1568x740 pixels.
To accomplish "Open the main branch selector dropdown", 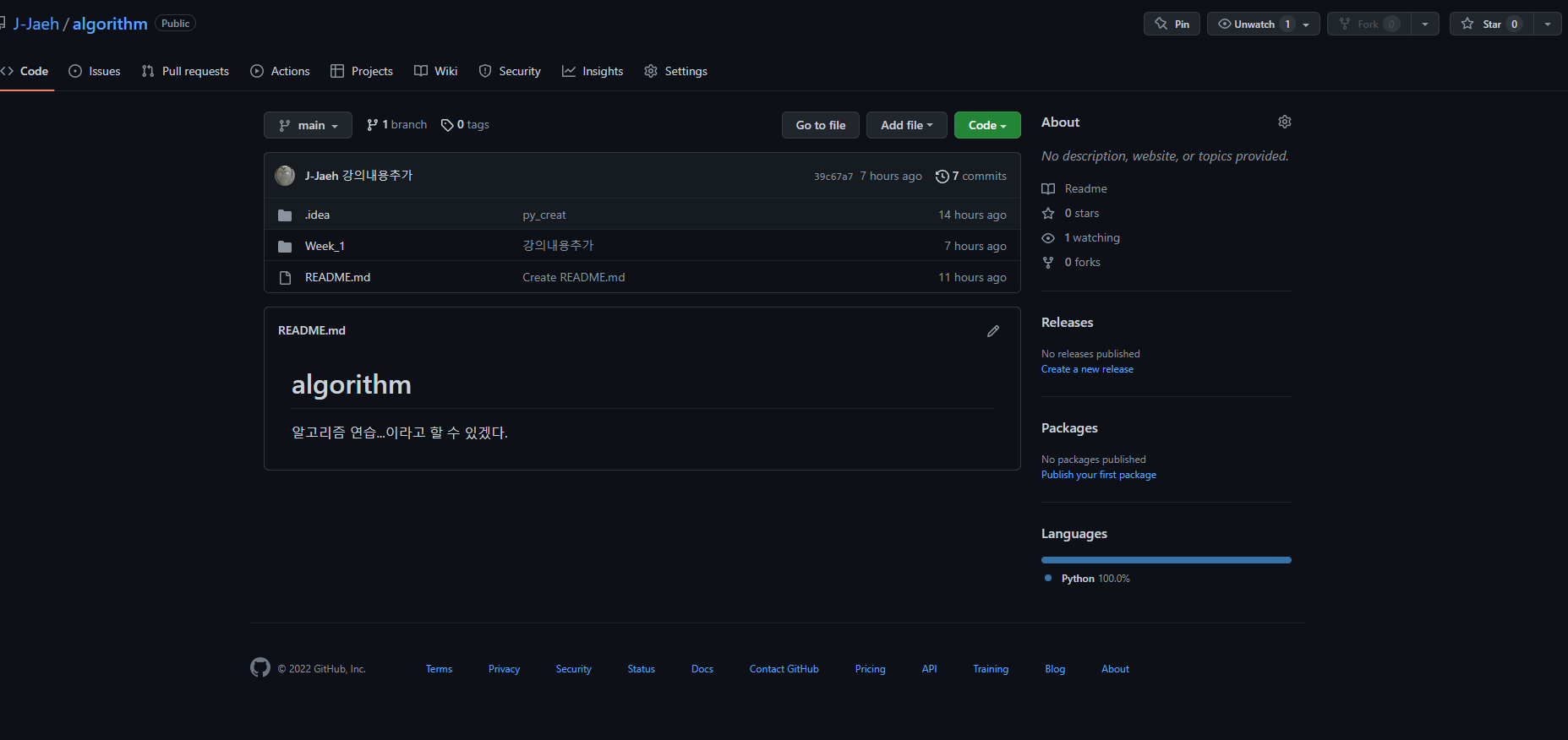I will click(308, 125).
